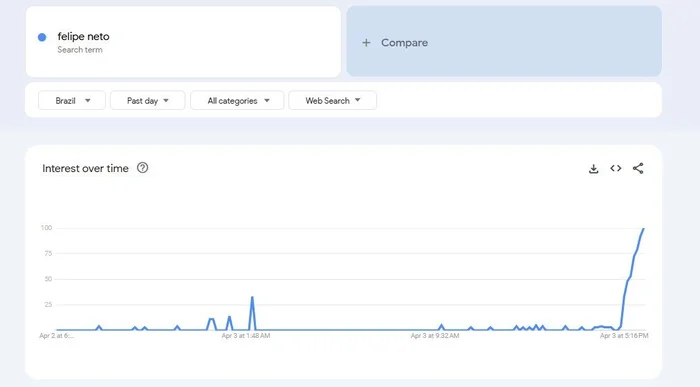Click the Apr 3 at 5:16 PM axis label
700x387 pixels.
[x=624, y=335]
